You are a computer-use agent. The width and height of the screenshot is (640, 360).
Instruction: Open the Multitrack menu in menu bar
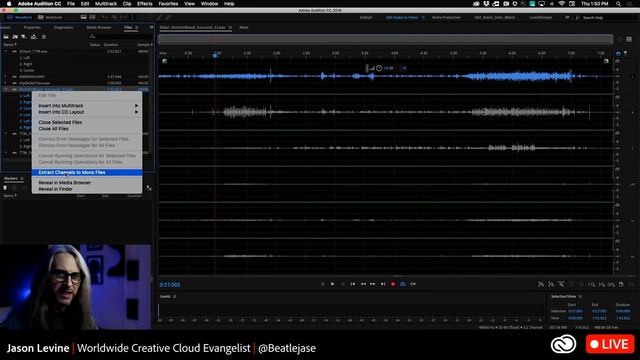click(106, 4)
